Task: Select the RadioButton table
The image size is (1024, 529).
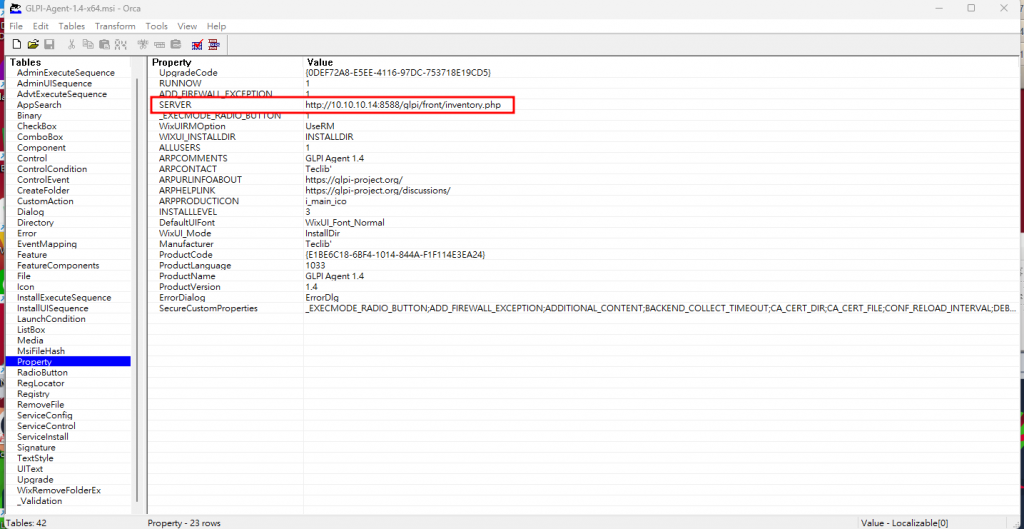Action: coord(42,372)
